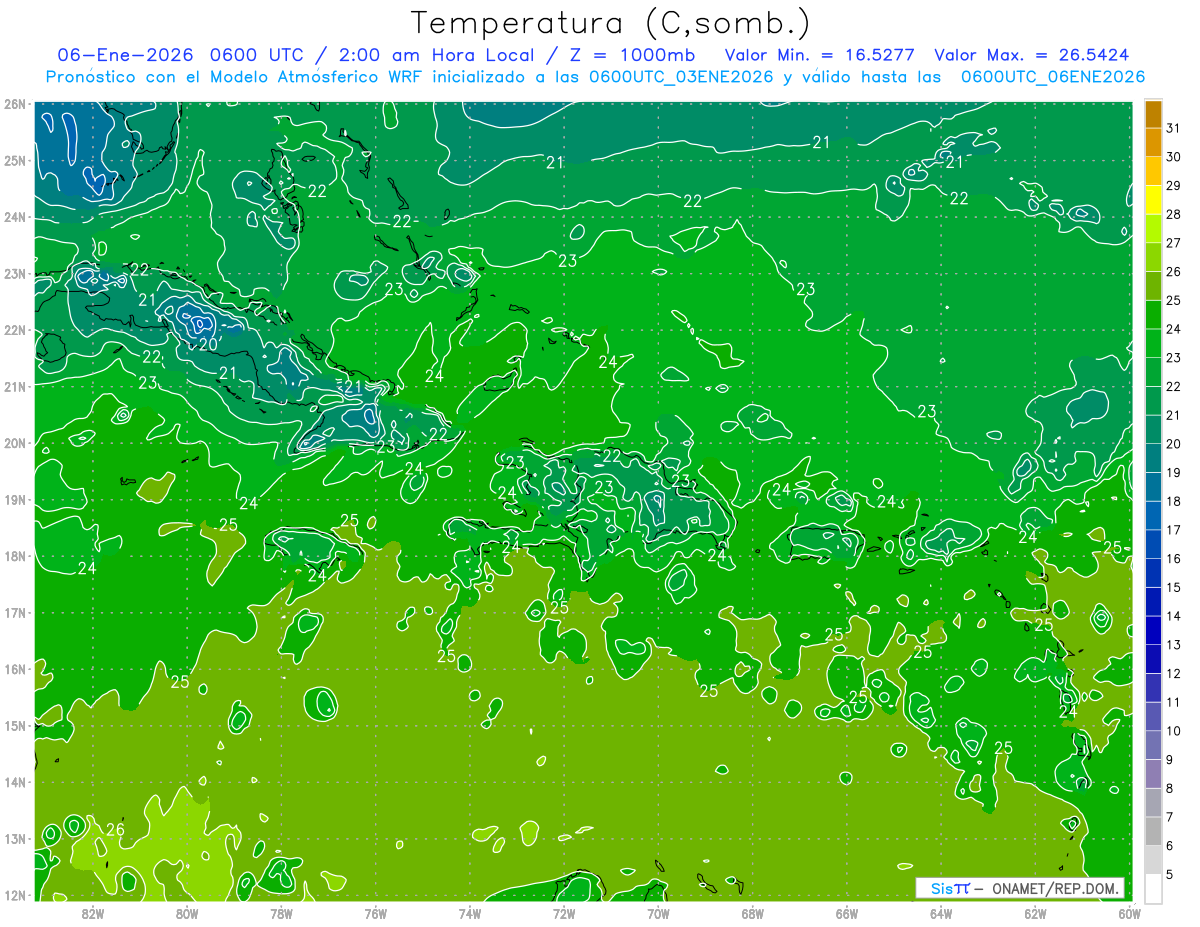Click the "17N" latitude axis label
Image resolution: width=1200 pixels, height=927 pixels.
pos(15,612)
